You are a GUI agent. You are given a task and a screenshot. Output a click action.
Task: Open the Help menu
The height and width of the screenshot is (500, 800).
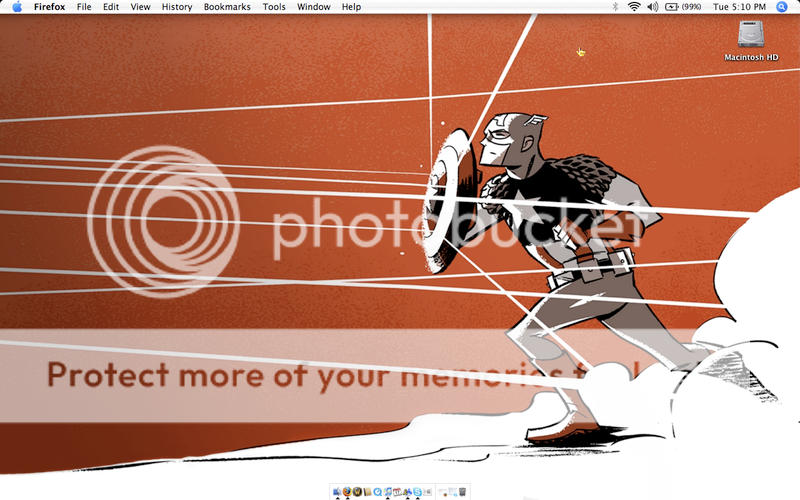(351, 7)
